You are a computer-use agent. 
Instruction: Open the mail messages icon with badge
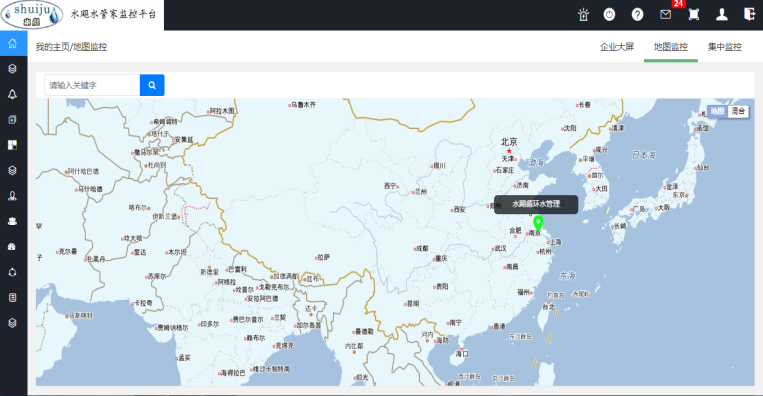tap(666, 14)
